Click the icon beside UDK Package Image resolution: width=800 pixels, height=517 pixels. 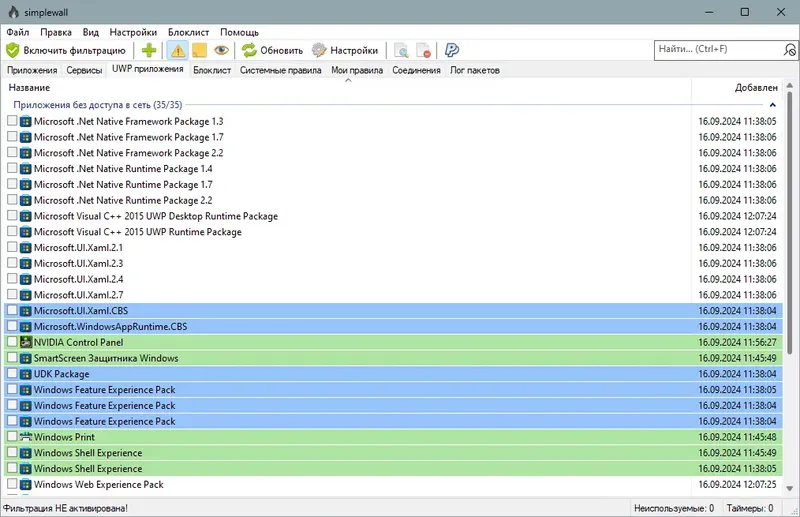point(26,374)
